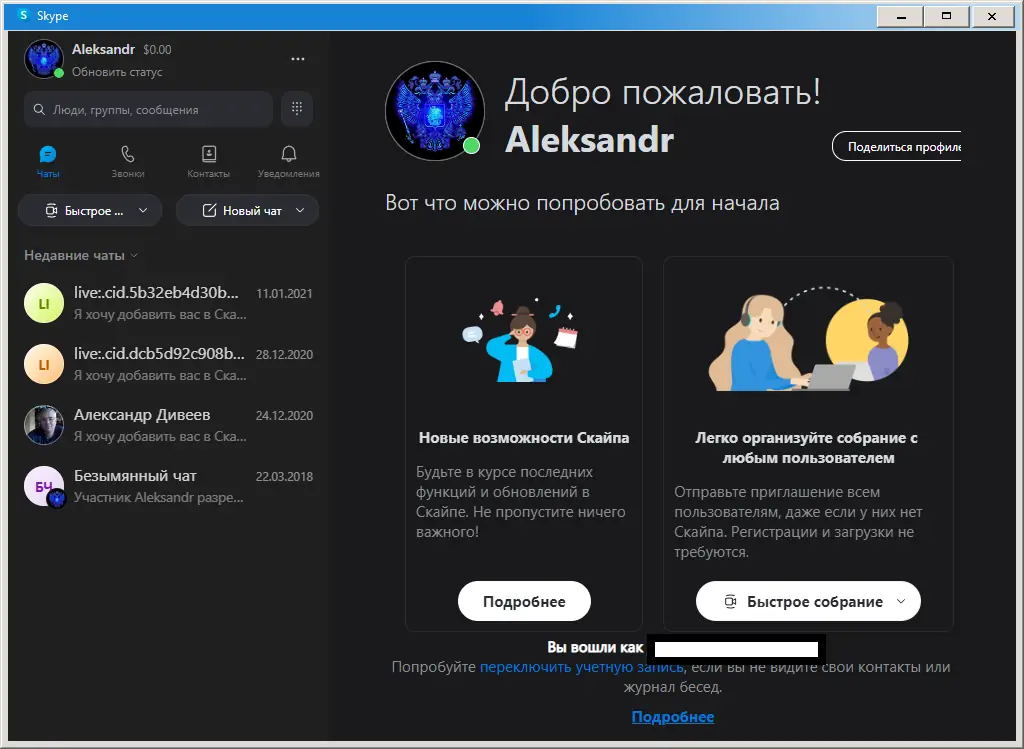Open the three-dots more options menu
The height and width of the screenshot is (749, 1024).
tap(298, 59)
